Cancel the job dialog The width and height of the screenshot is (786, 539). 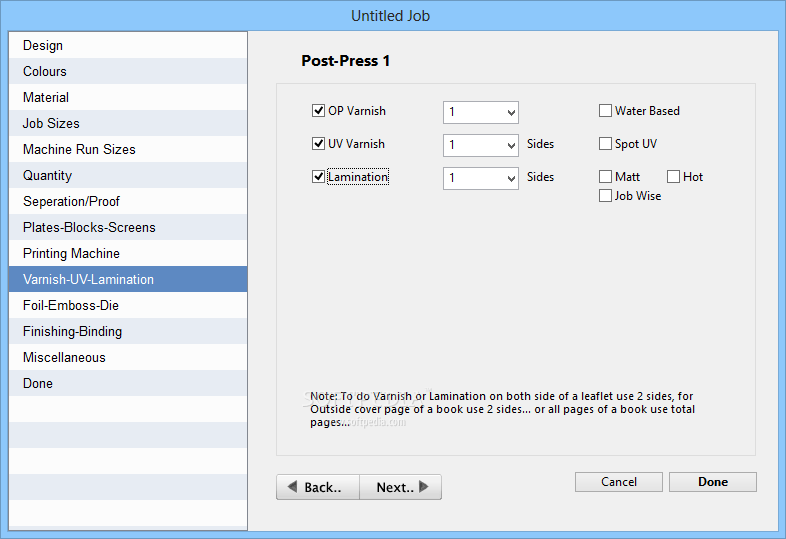coord(619,482)
